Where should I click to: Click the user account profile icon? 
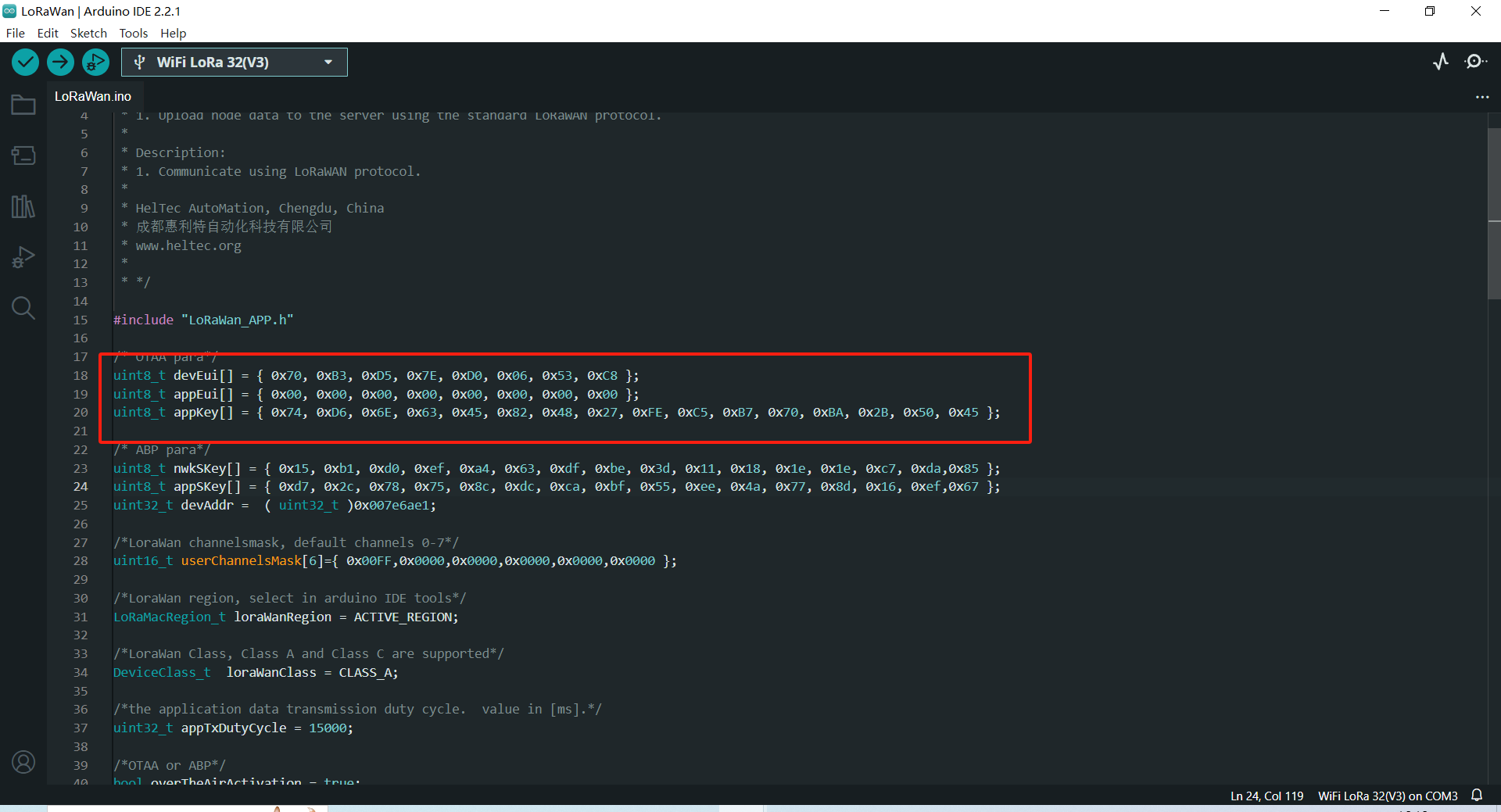click(23, 762)
